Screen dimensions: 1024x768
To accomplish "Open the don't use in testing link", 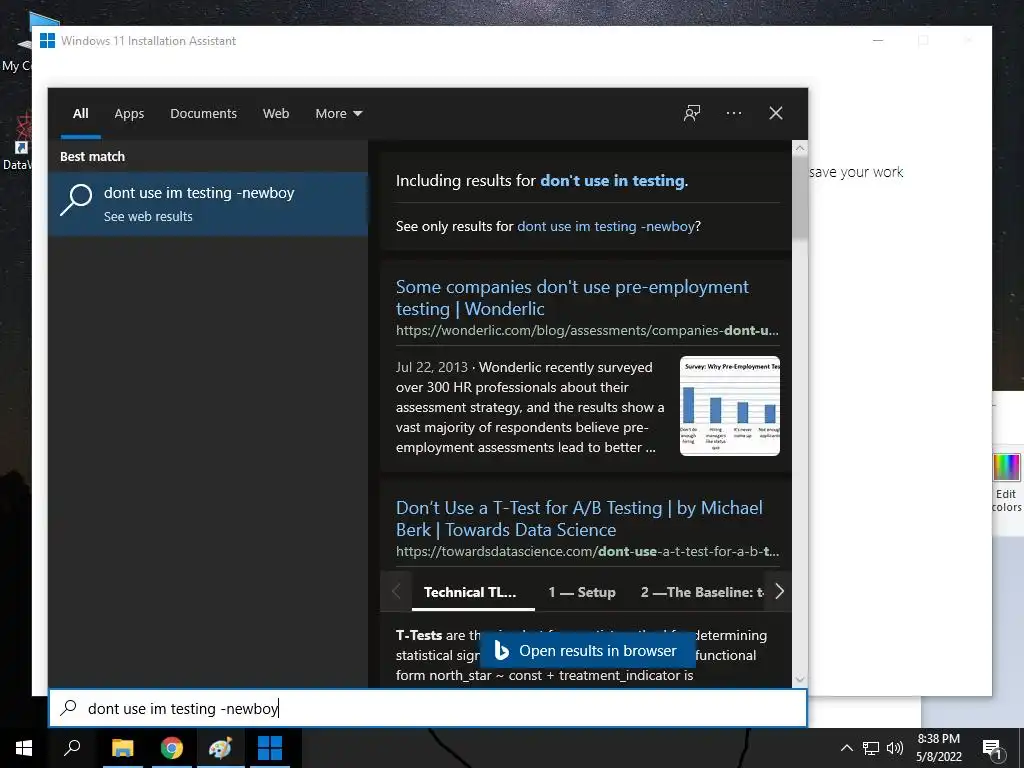I will [x=613, y=181].
